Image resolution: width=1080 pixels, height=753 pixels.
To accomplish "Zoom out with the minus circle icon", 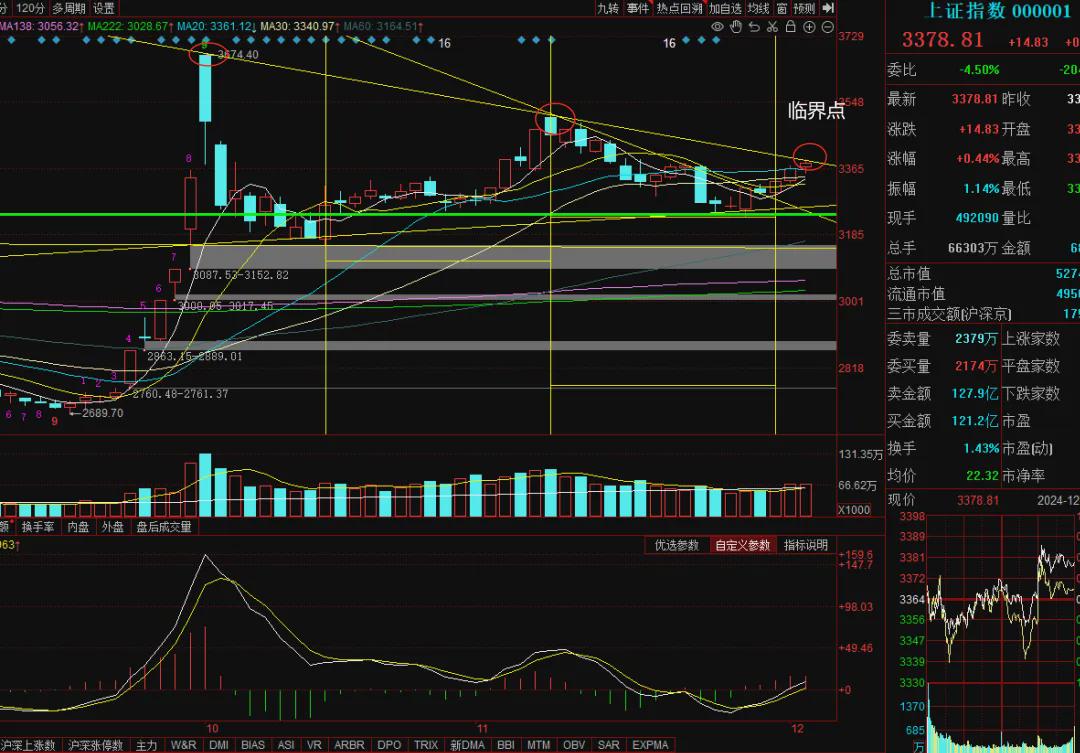I will [828, 27].
